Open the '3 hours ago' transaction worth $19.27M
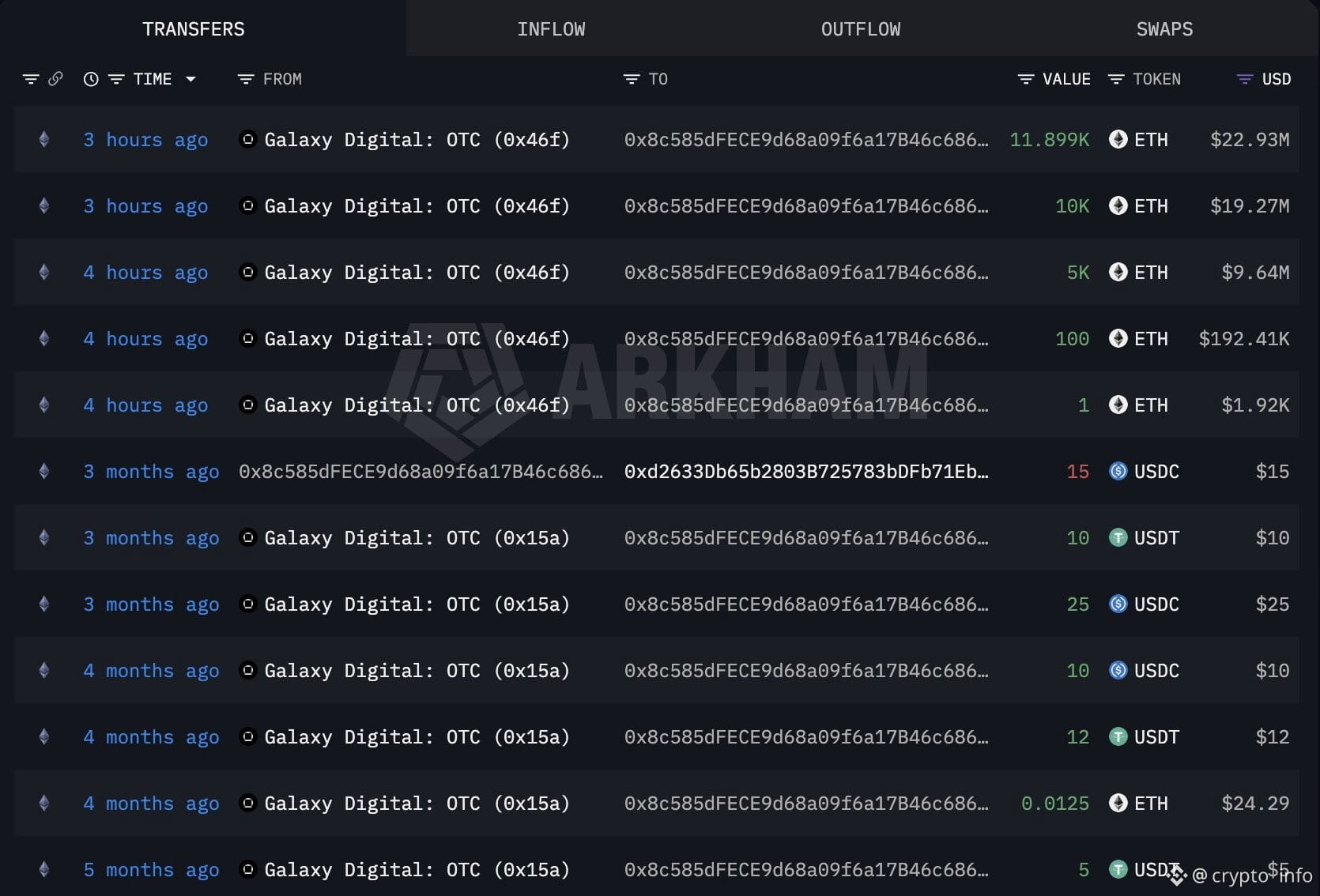1320x896 pixels. click(145, 206)
